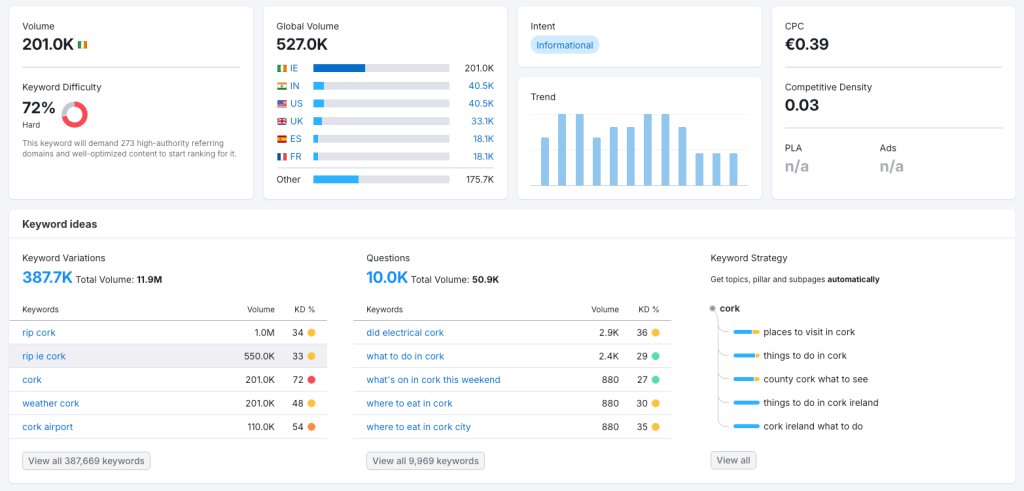
Task: Open the 'cork airport' keyword link
Action: click(x=47, y=427)
